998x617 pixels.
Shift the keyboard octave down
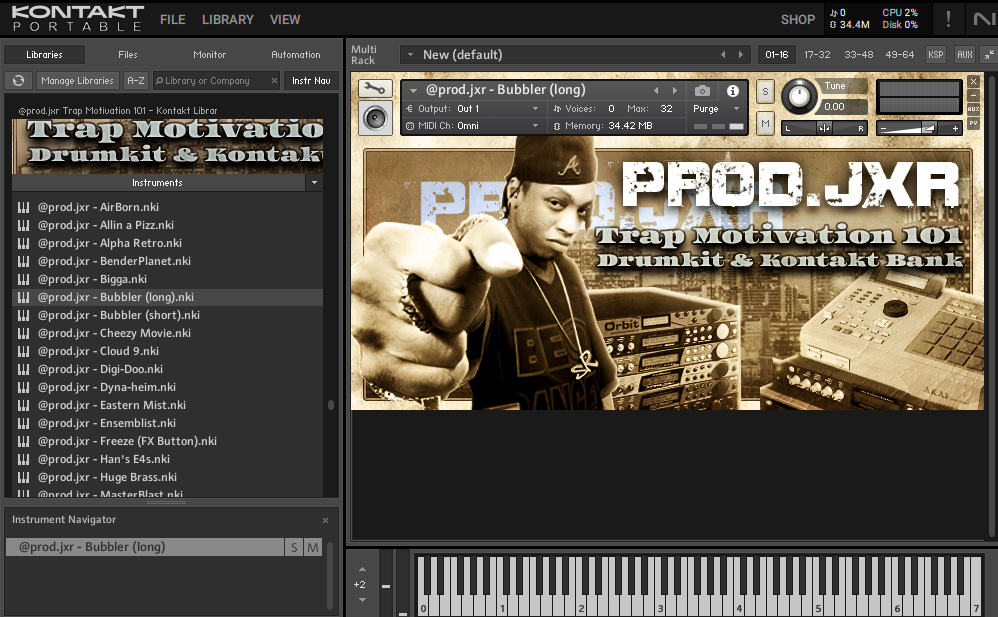(x=362, y=600)
